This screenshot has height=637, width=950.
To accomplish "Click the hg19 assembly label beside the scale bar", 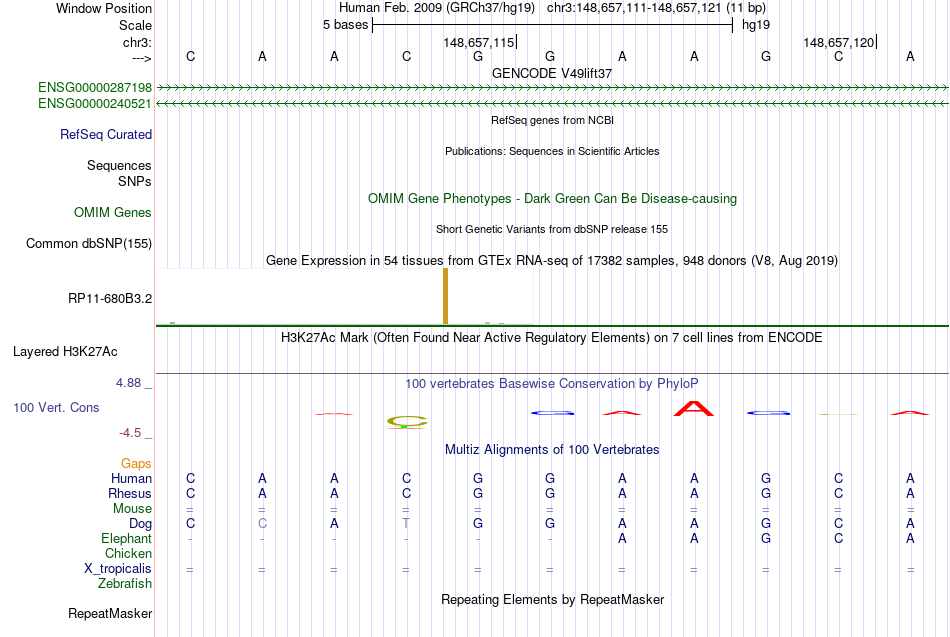I will (x=756, y=25).
